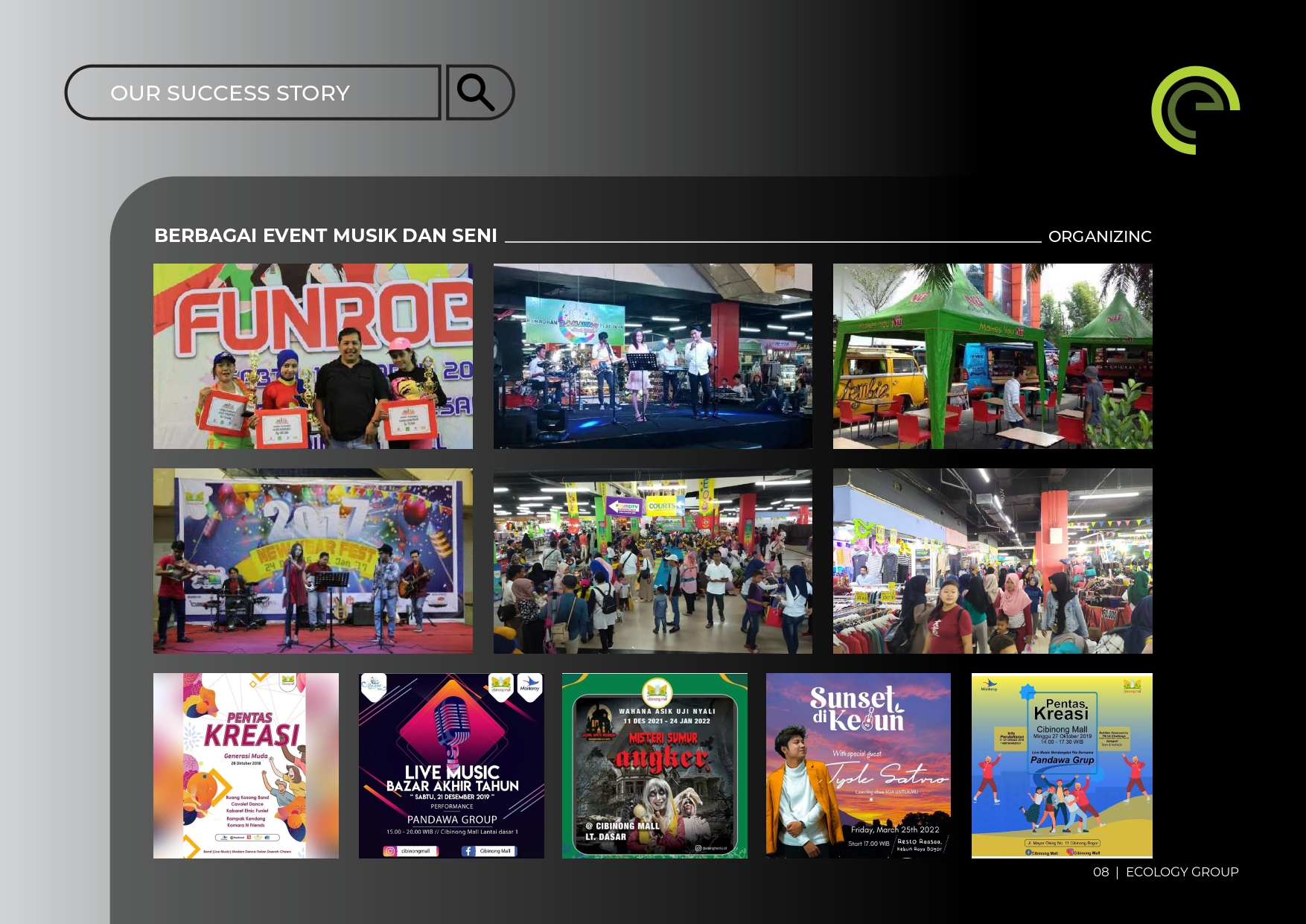
Task: Click the '08 | Ecology Group' page footer
Action: point(1165,872)
